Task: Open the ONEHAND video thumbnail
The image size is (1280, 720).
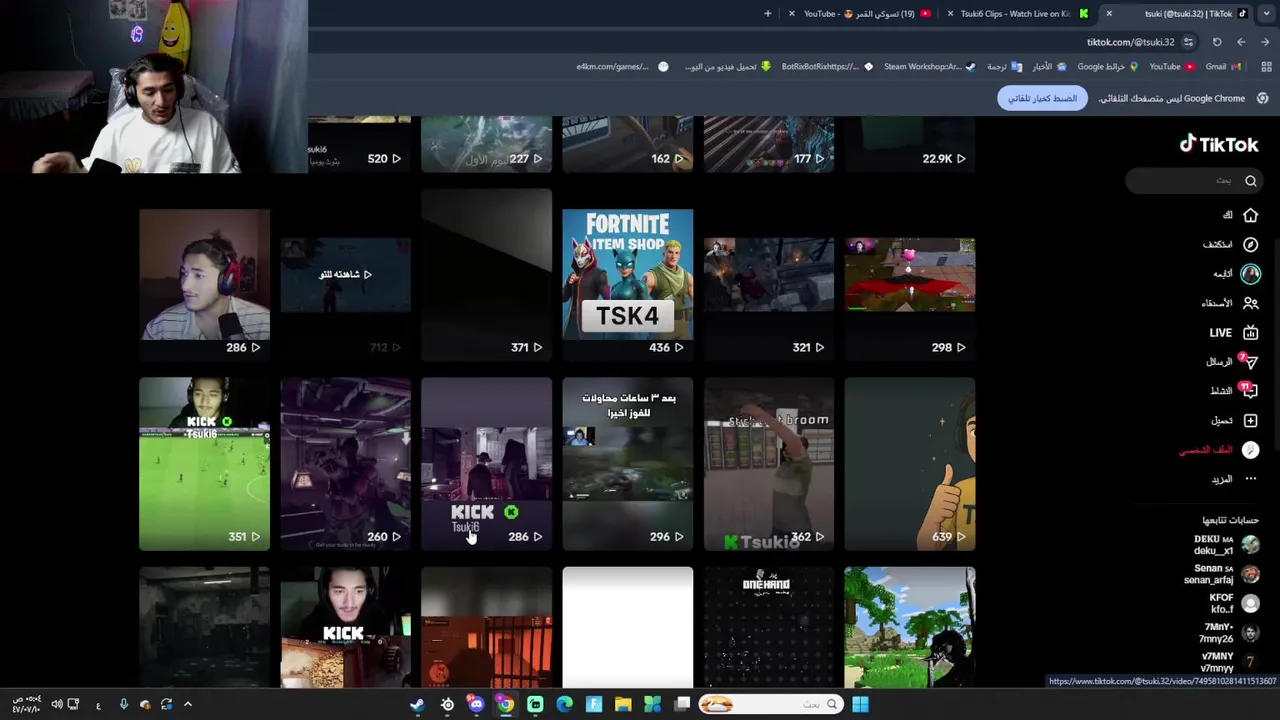Action: pos(768,627)
